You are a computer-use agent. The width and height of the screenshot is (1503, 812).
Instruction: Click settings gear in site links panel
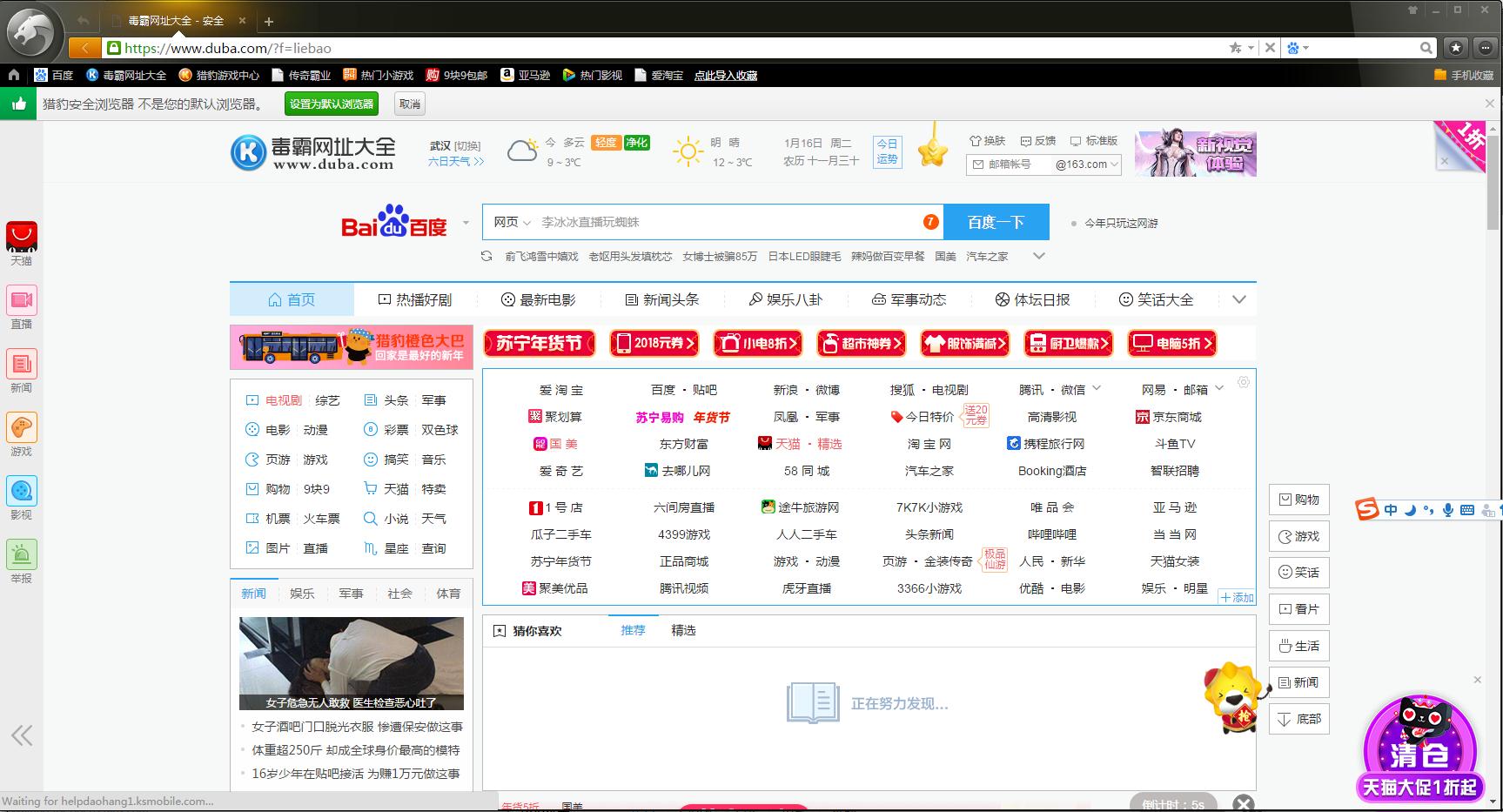1244,382
